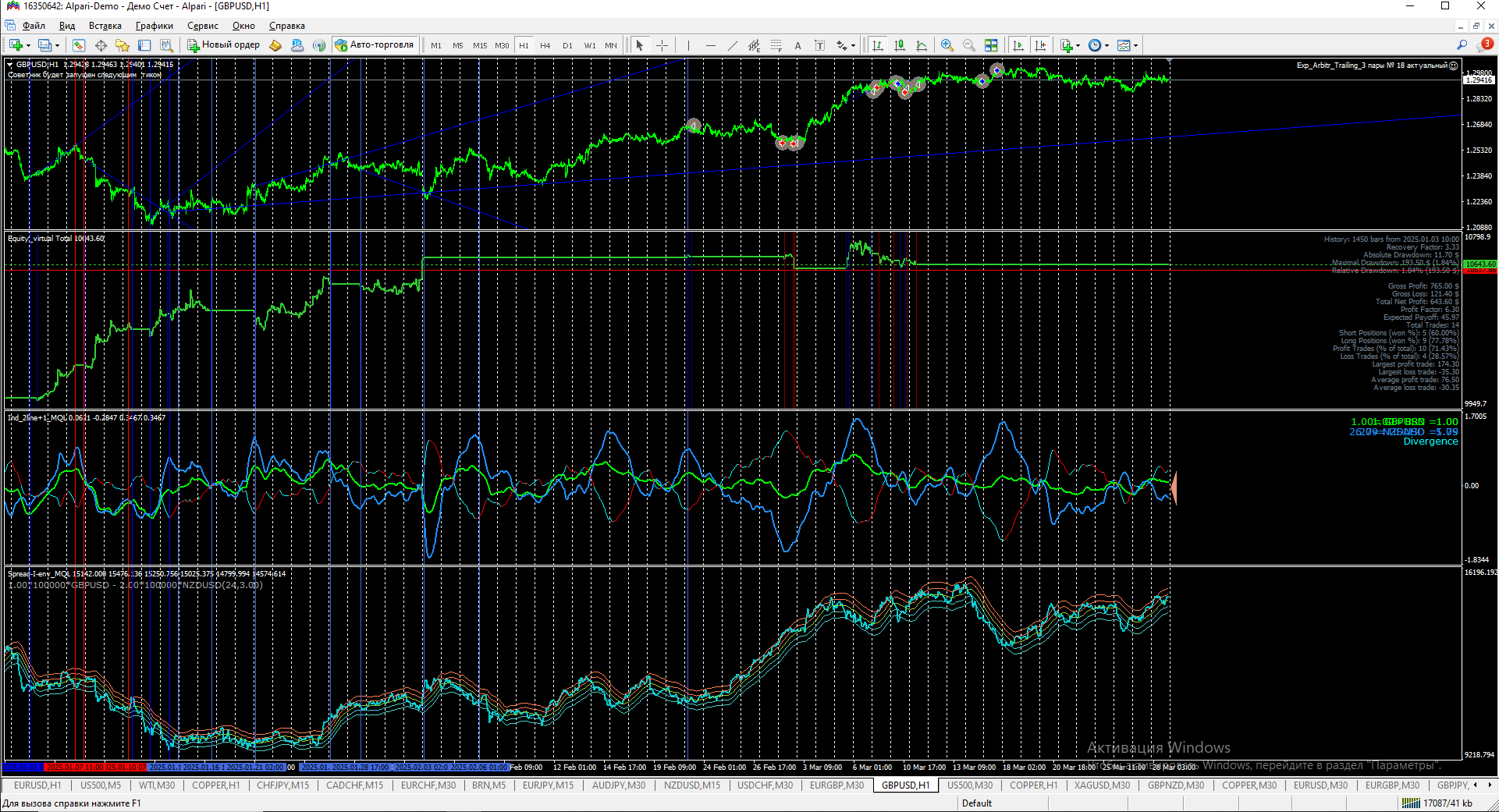Toggle Chart Shift
Image resolution: width=1499 pixels, height=812 pixels.
point(1039,45)
